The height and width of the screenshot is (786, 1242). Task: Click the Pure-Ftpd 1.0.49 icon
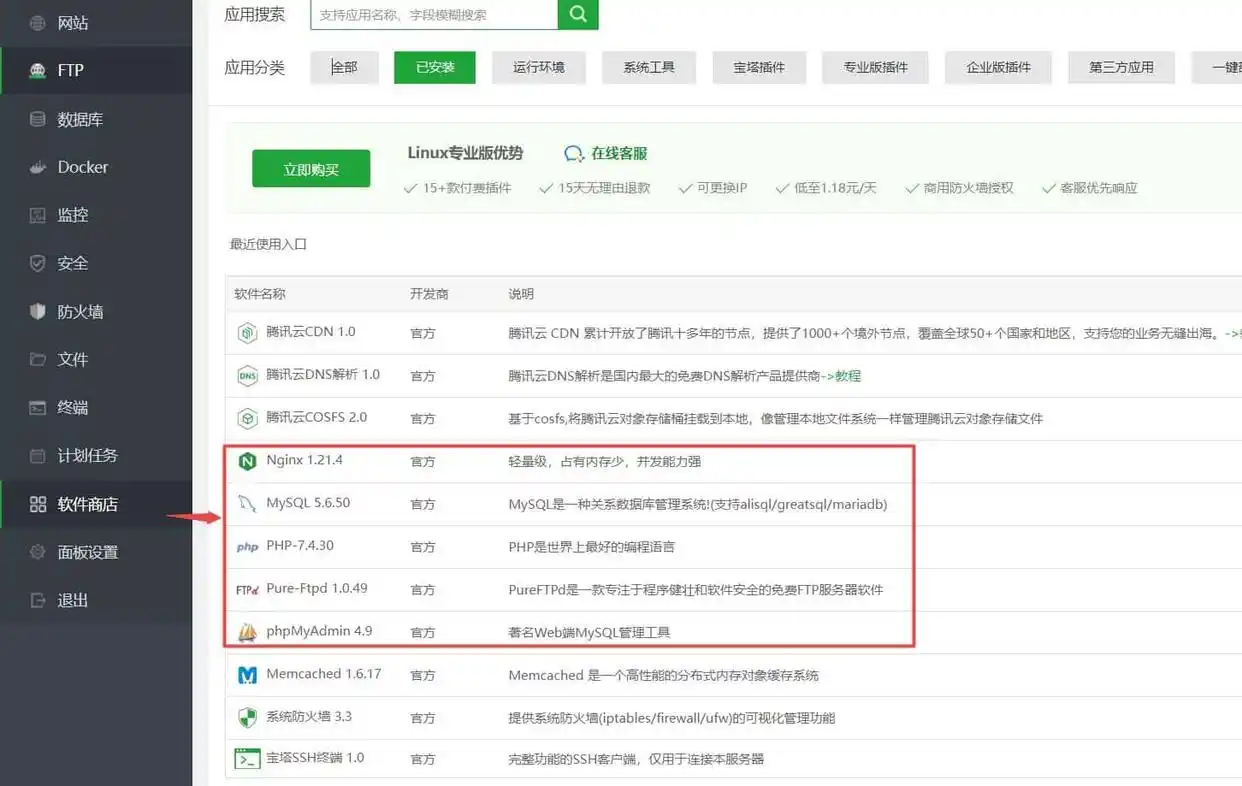click(x=247, y=590)
